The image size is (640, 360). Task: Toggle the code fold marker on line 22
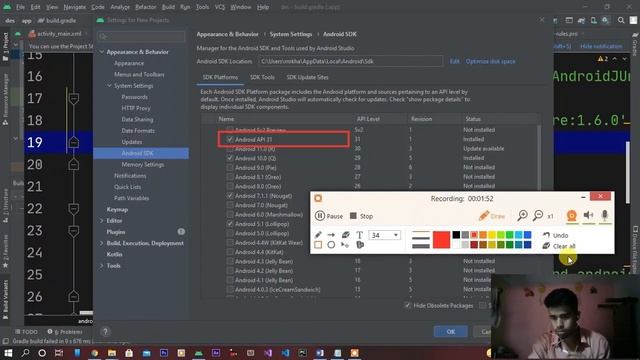tap(73, 209)
